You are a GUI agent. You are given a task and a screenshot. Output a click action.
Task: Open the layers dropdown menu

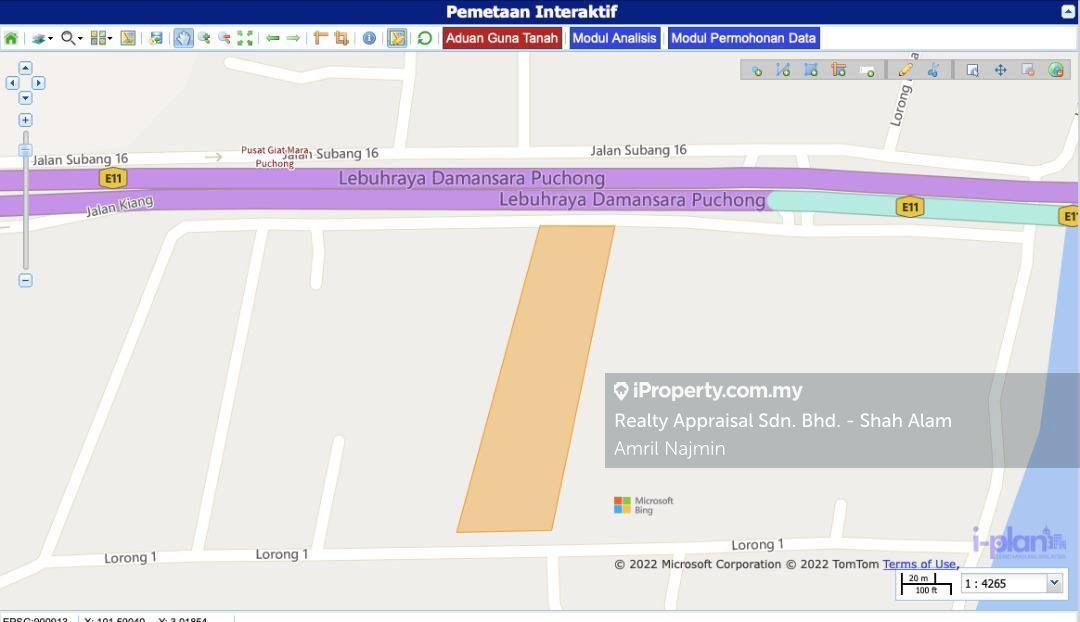pyautogui.click(x=41, y=38)
